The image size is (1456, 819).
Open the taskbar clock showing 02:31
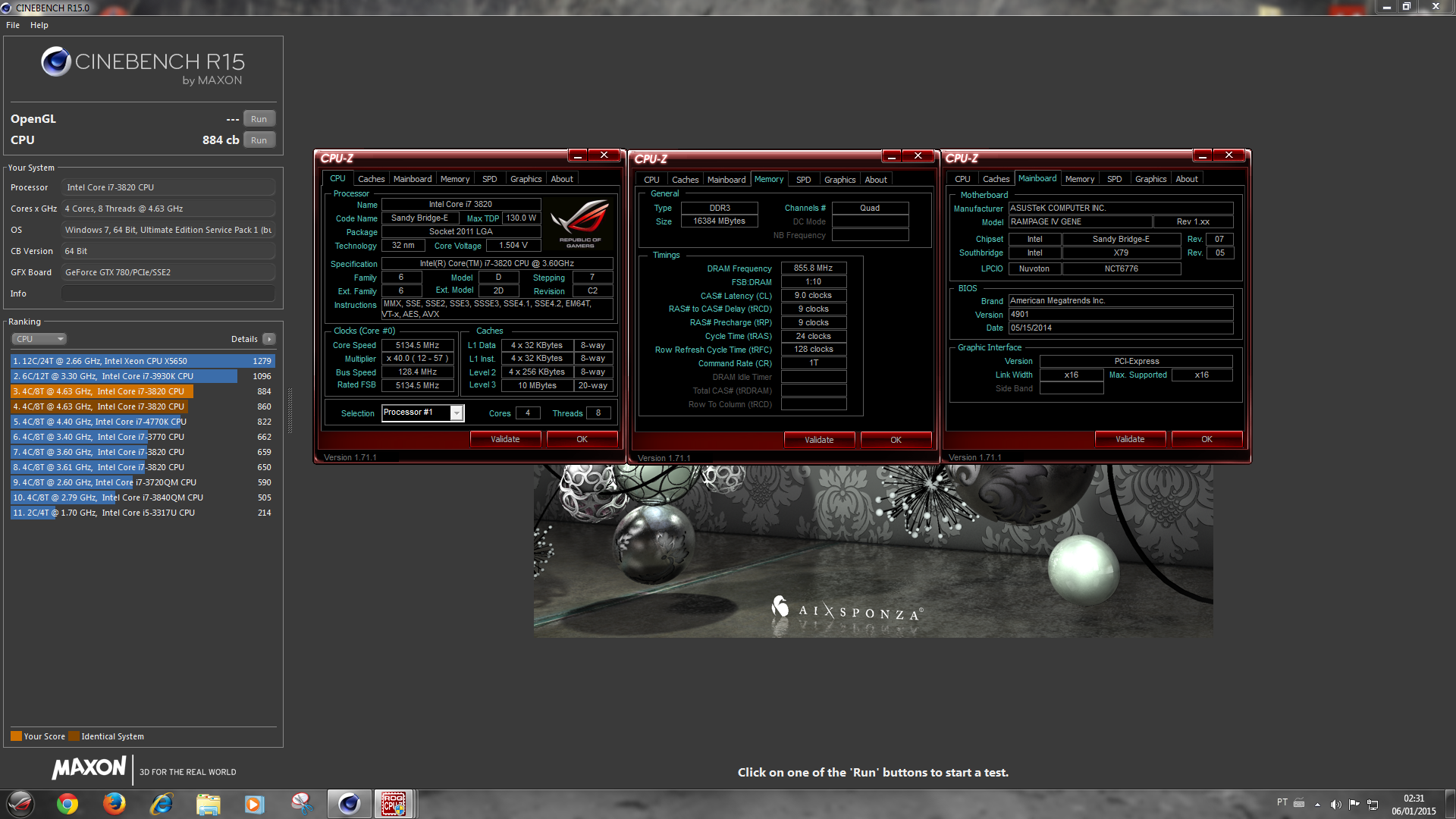pyautogui.click(x=1414, y=805)
